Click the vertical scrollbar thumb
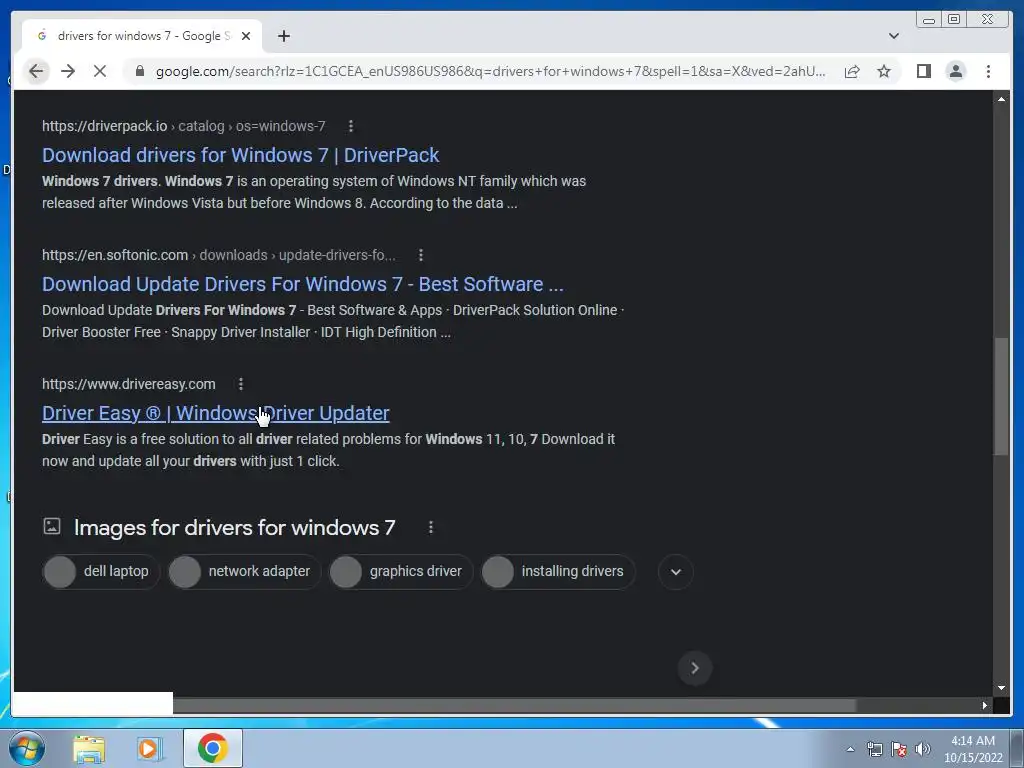The height and width of the screenshot is (768, 1024). [1000, 396]
